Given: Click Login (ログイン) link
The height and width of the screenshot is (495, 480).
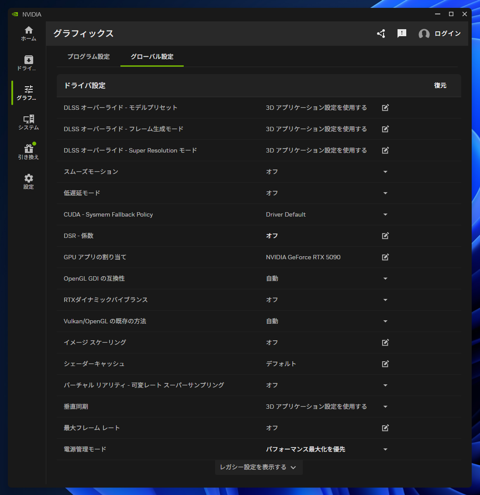Looking at the screenshot, I should tap(447, 33).
